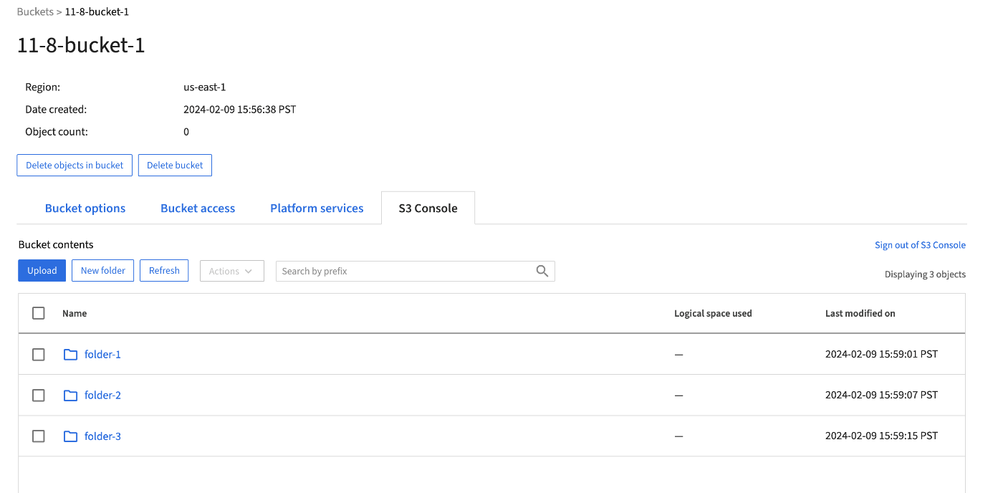
Task: Go to the Platform services tab
Action: pos(317,208)
